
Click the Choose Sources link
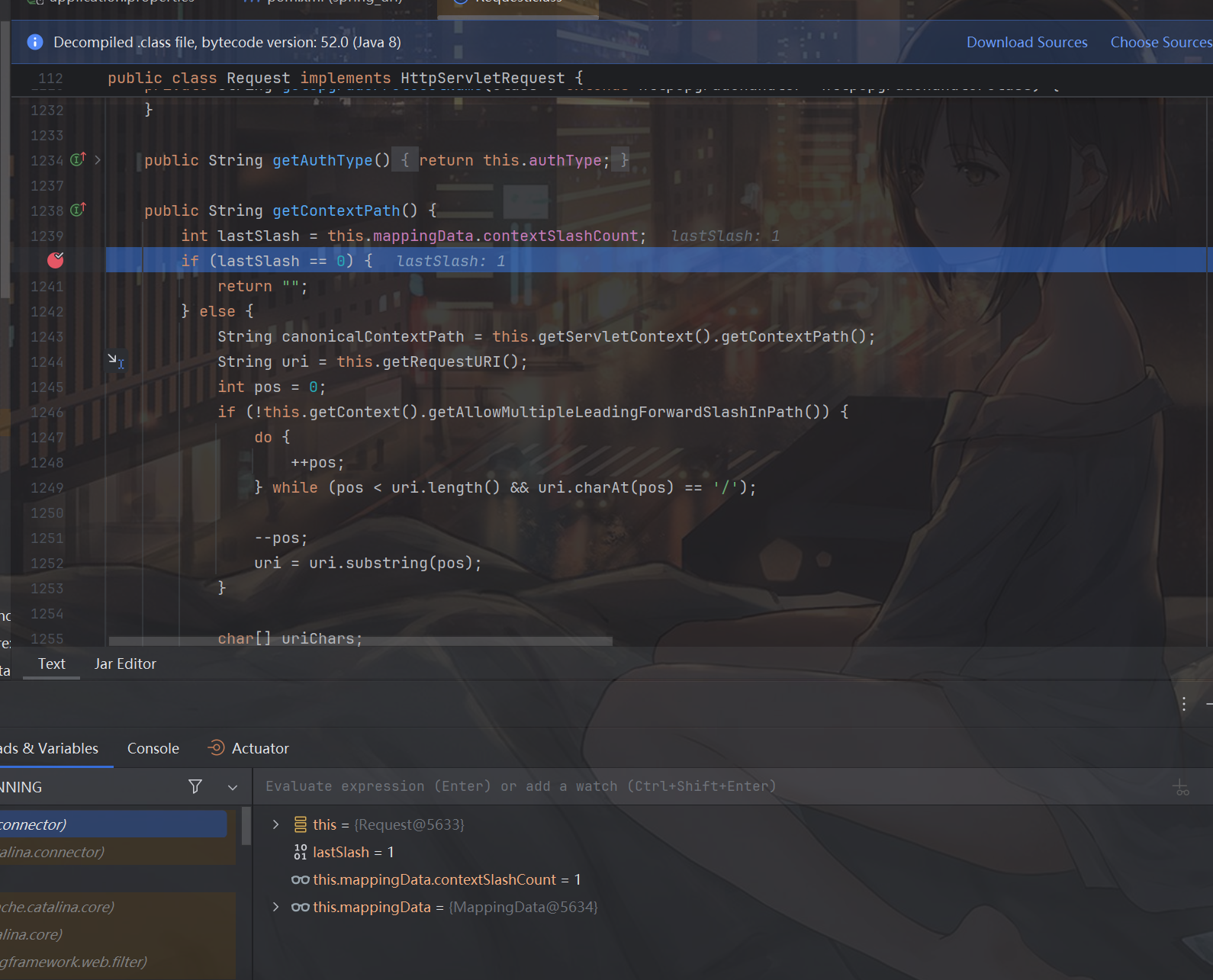click(x=1160, y=42)
